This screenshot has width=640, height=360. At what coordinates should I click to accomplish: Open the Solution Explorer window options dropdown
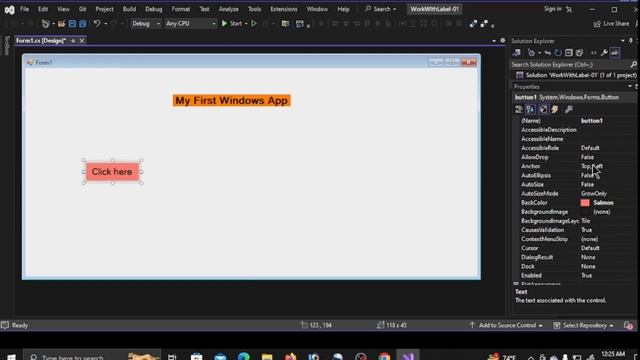click(x=622, y=41)
